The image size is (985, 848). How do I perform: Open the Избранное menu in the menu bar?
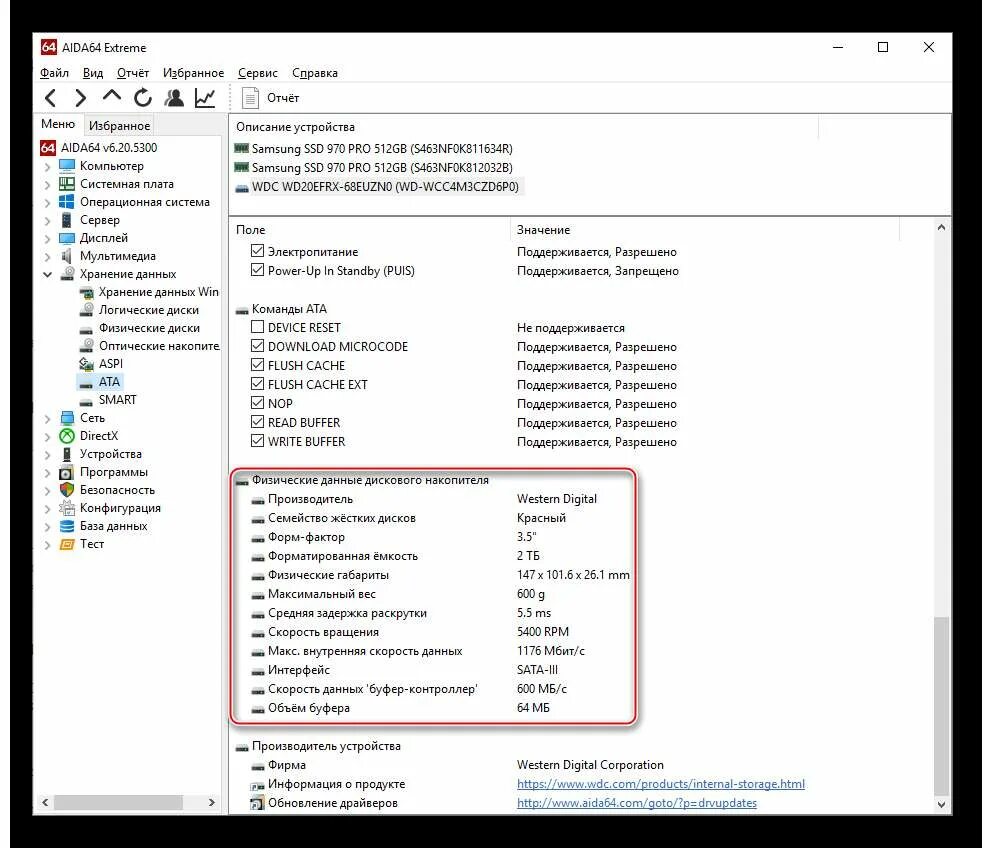pyautogui.click(x=193, y=73)
